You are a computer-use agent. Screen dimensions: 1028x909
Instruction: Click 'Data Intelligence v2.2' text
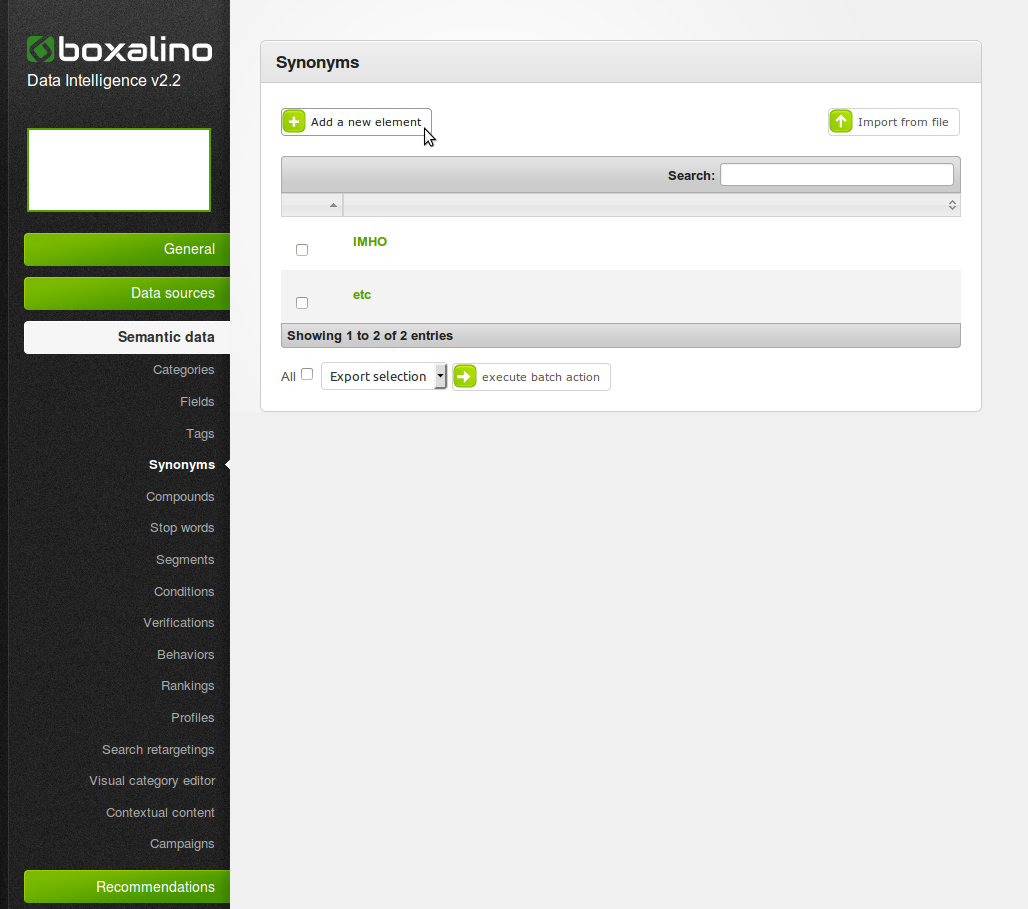click(104, 81)
